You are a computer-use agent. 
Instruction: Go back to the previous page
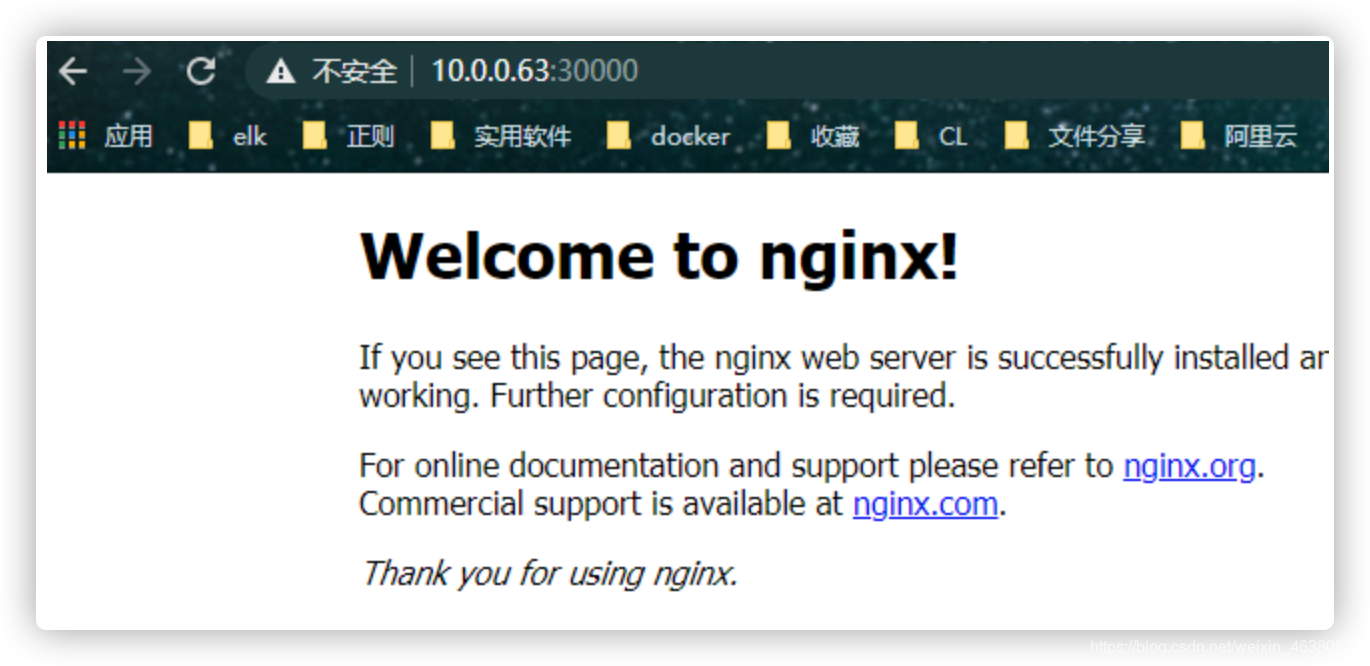click(x=73, y=71)
